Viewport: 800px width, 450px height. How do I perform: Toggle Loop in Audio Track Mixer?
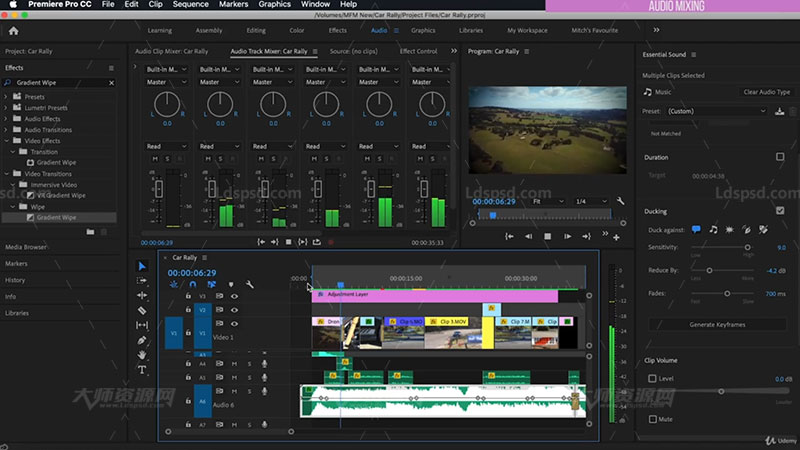click(317, 242)
